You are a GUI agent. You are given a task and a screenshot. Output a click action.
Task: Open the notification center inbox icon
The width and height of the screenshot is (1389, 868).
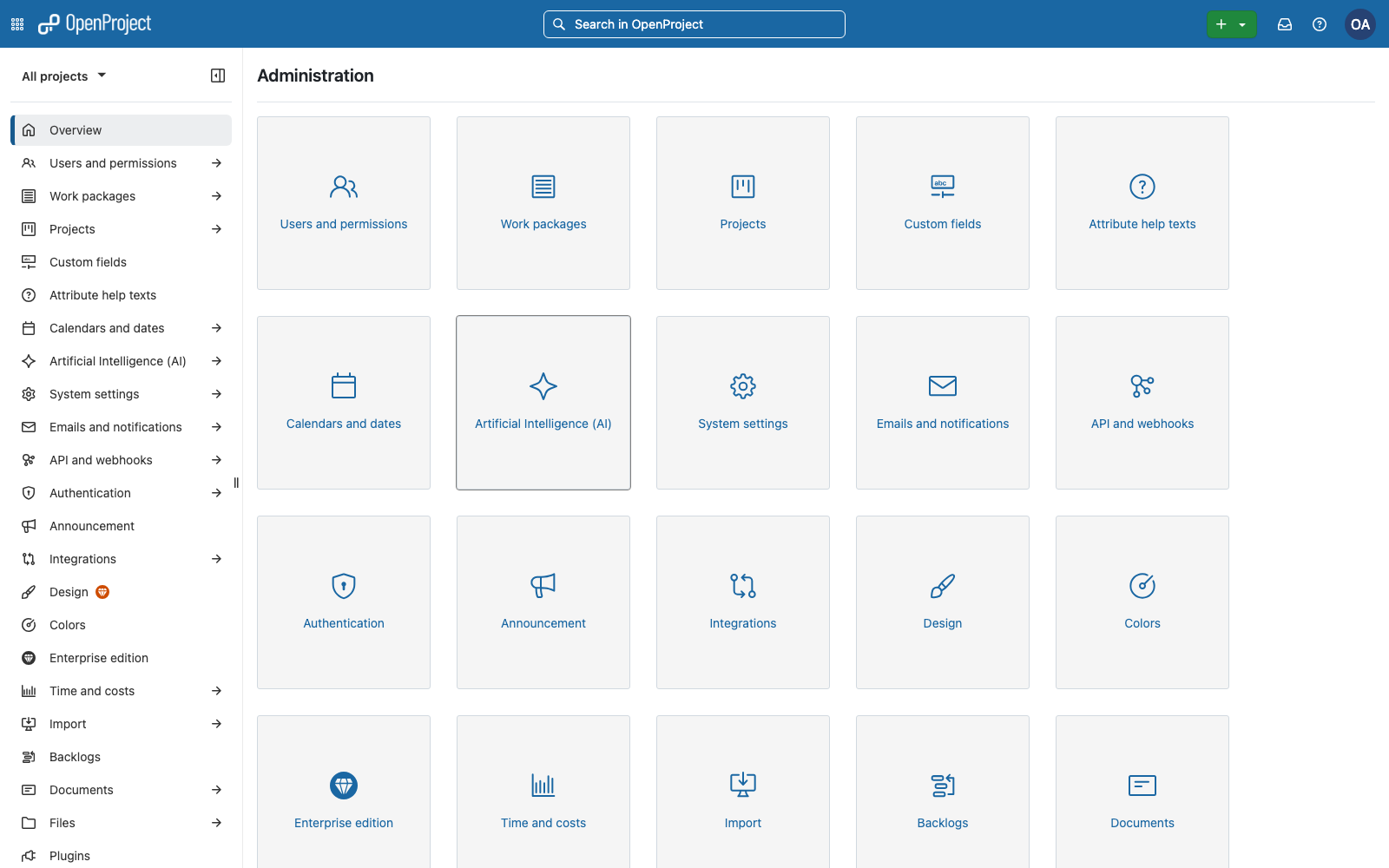tap(1285, 24)
